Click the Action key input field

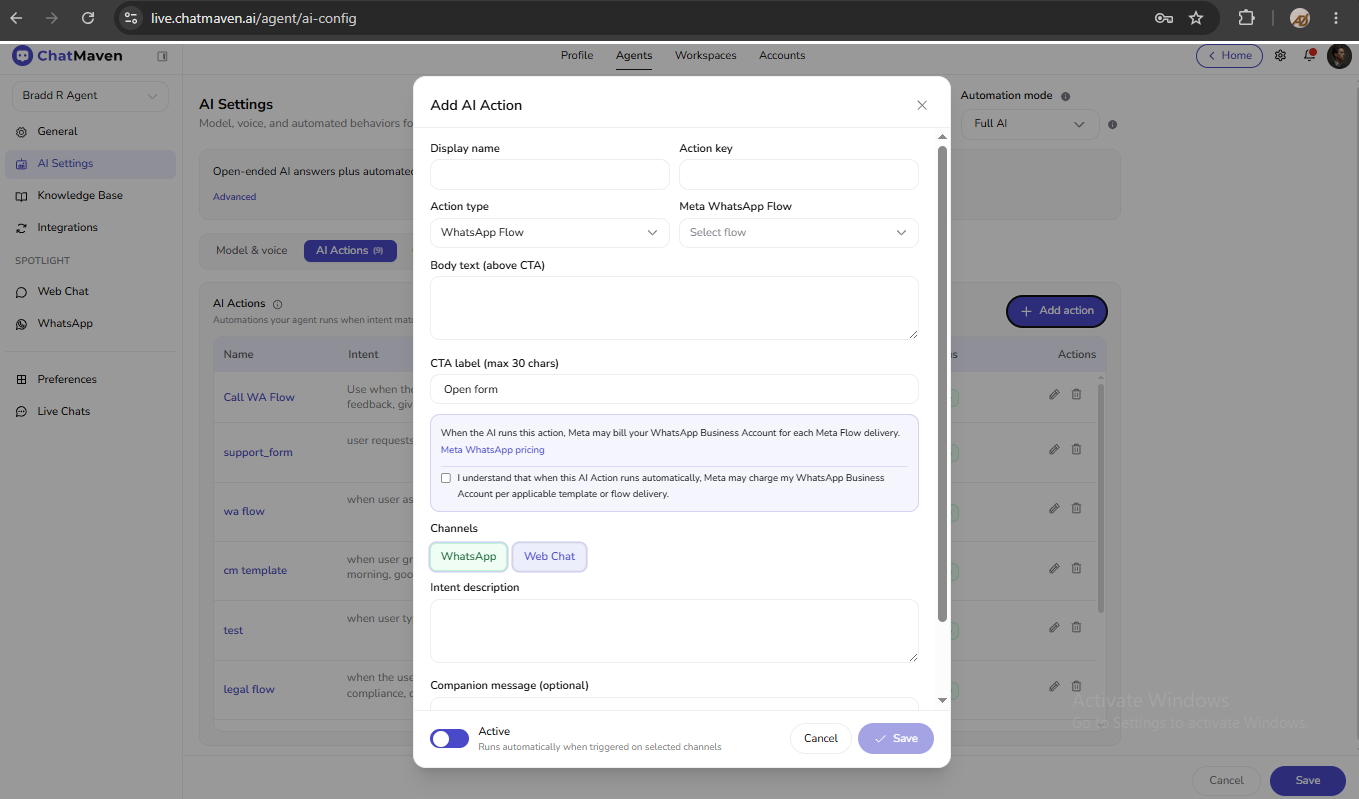click(799, 174)
